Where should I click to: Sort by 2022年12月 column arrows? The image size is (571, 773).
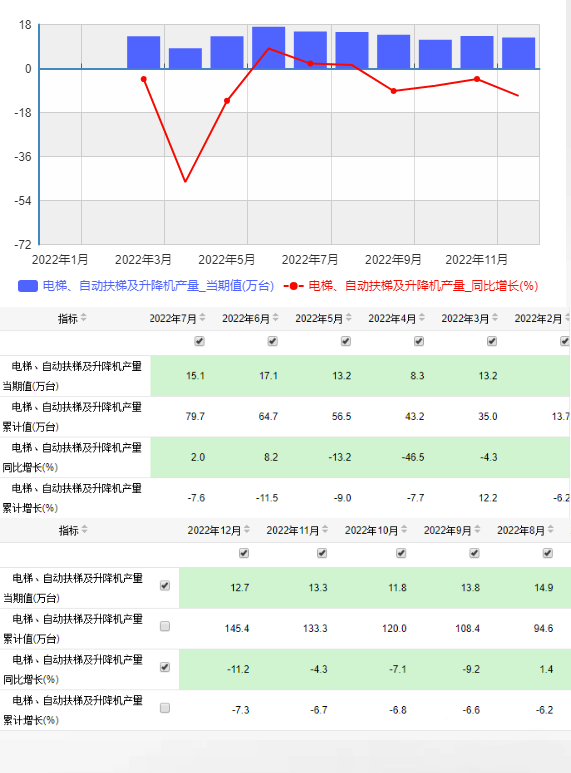point(247,529)
